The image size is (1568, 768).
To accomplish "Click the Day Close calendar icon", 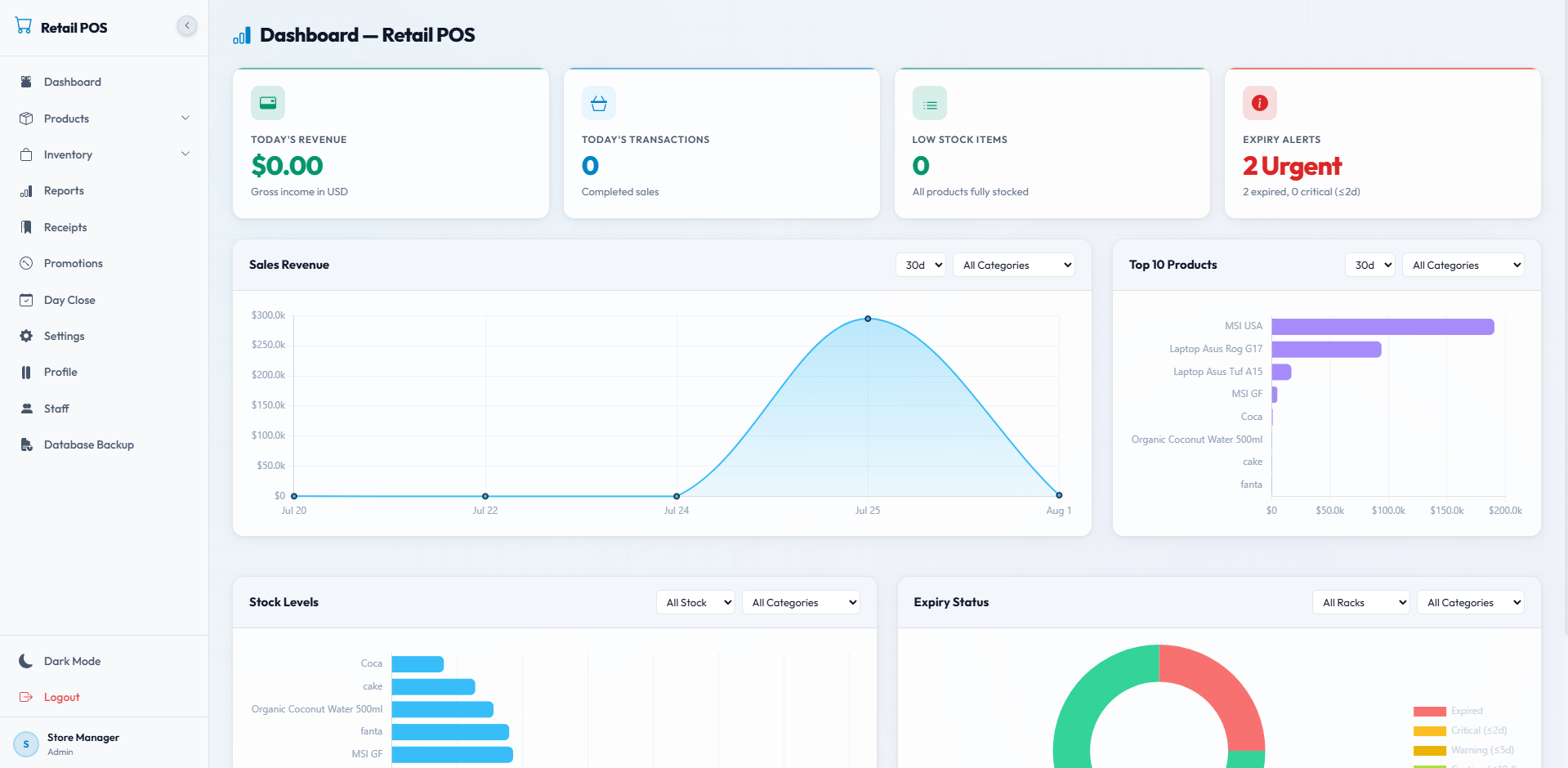I will [x=26, y=300].
